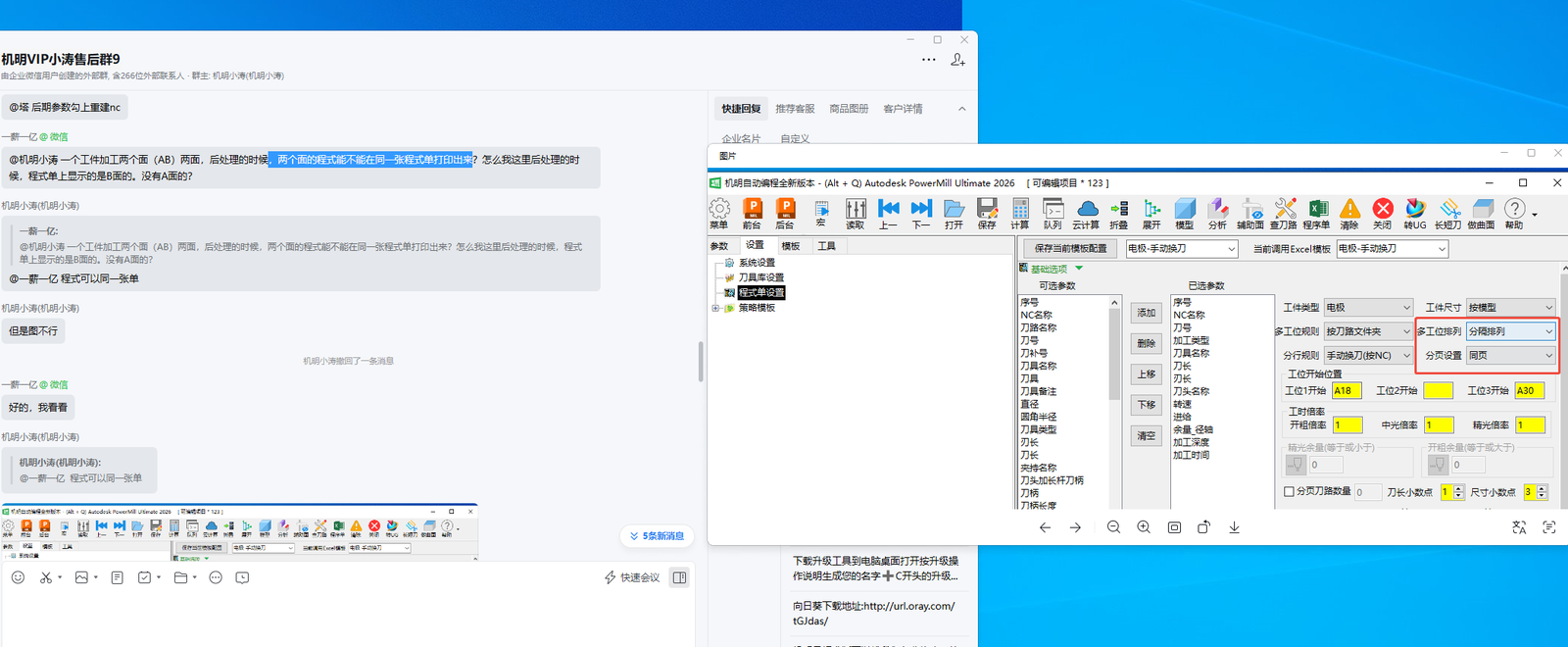Open the 帮助 question mark icon

(x=1514, y=213)
